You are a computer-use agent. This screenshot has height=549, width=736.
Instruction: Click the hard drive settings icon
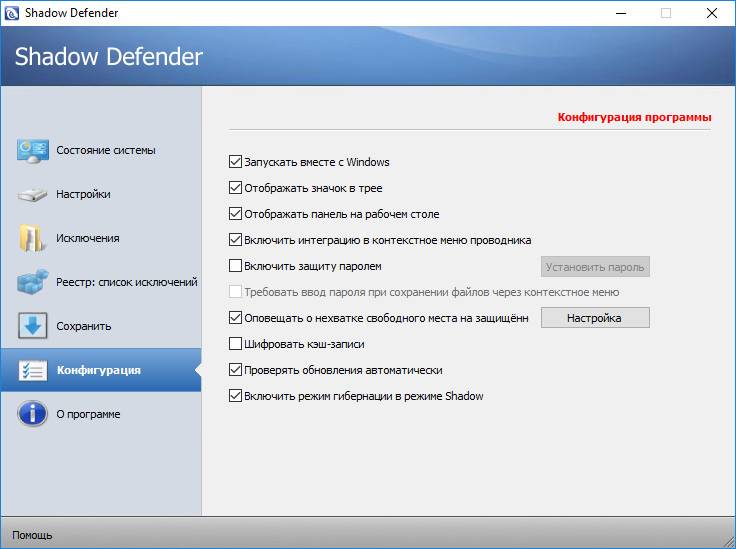click(x=32, y=194)
